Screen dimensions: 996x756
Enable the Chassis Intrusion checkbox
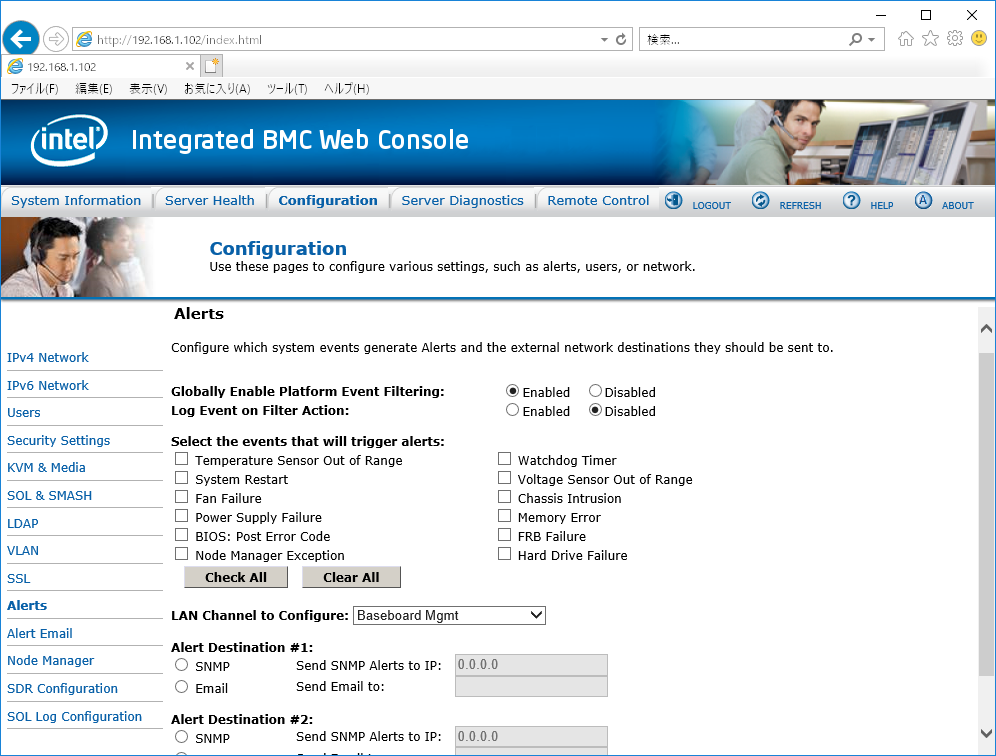(504, 497)
